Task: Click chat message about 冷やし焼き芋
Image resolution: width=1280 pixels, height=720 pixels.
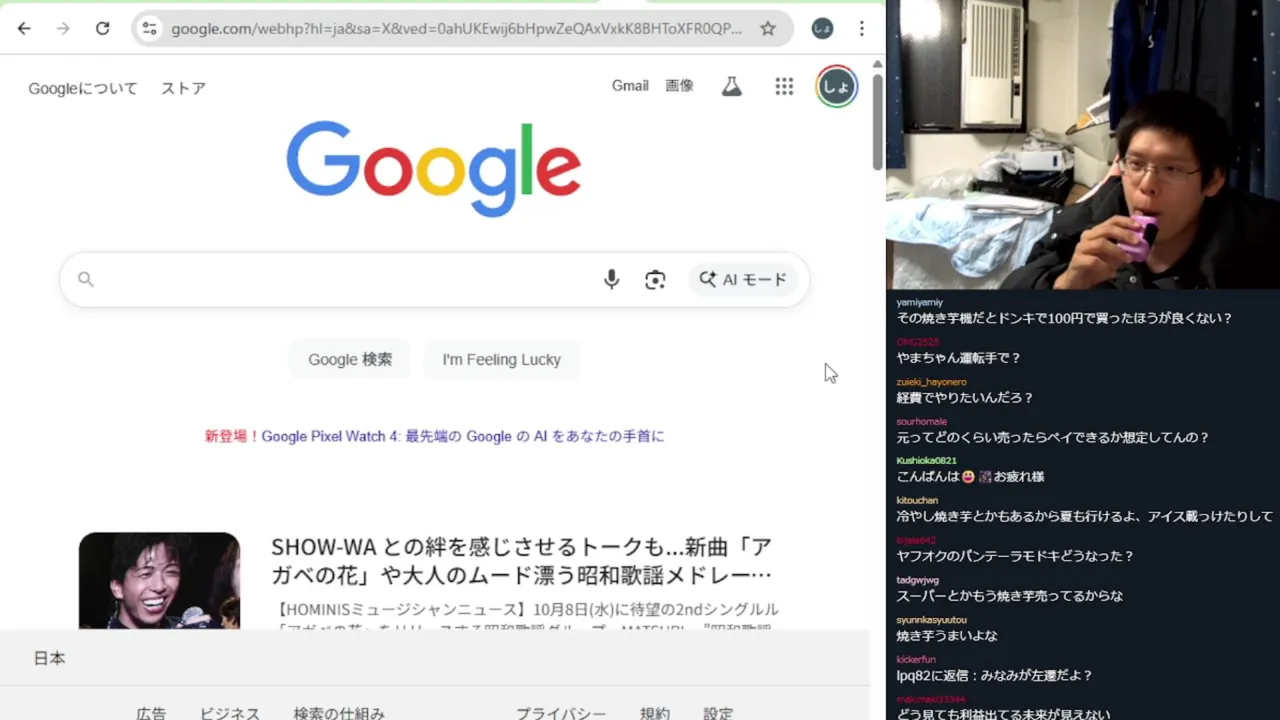Action: click(1084, 516)
